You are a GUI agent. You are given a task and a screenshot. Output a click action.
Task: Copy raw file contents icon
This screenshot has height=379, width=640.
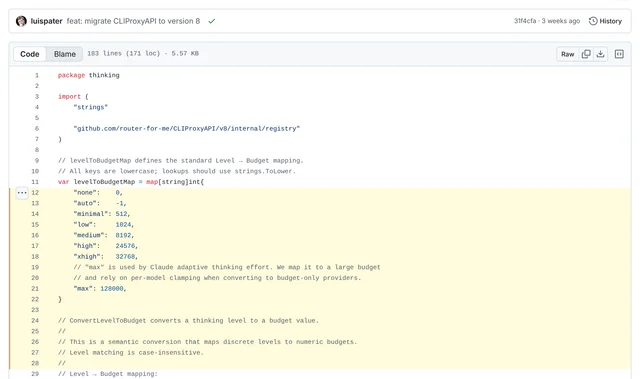pos(586,54)
